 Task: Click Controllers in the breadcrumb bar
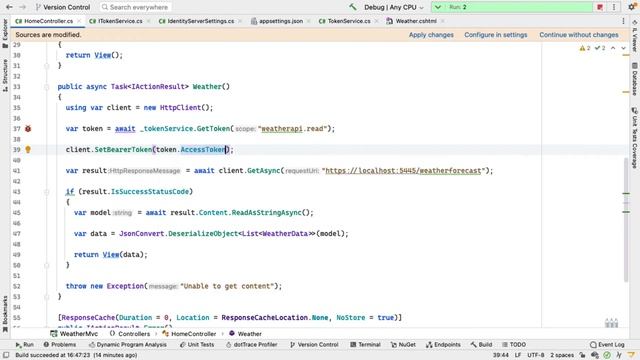click(130, 334)
